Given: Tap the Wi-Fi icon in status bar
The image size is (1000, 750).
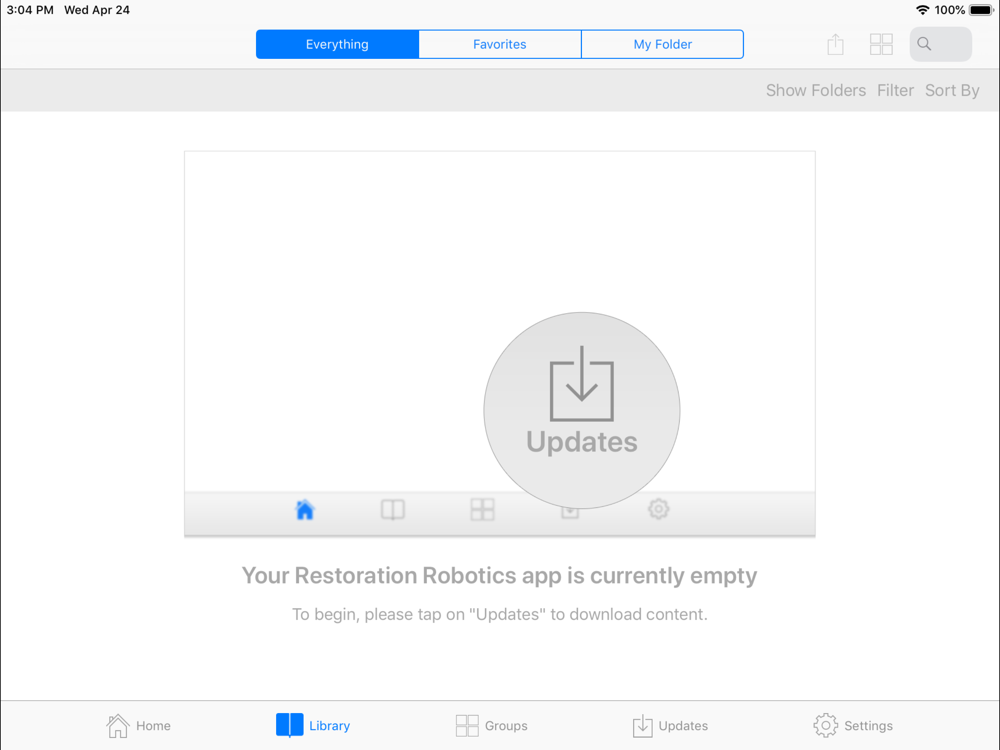Looking at the screenshot, I should [x=922, y=10].
